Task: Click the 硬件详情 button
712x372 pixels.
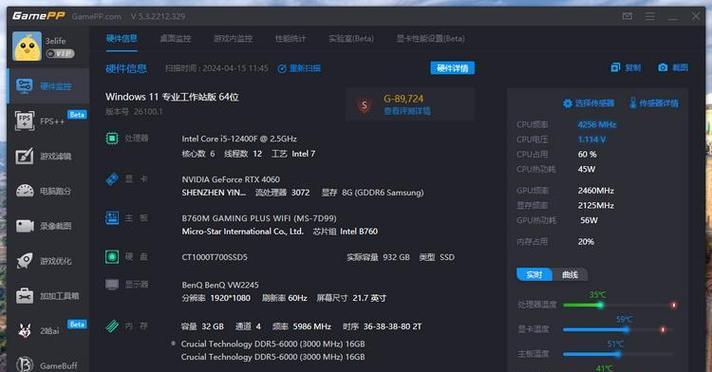Action: pyautogui.click(x=452, y=68)
